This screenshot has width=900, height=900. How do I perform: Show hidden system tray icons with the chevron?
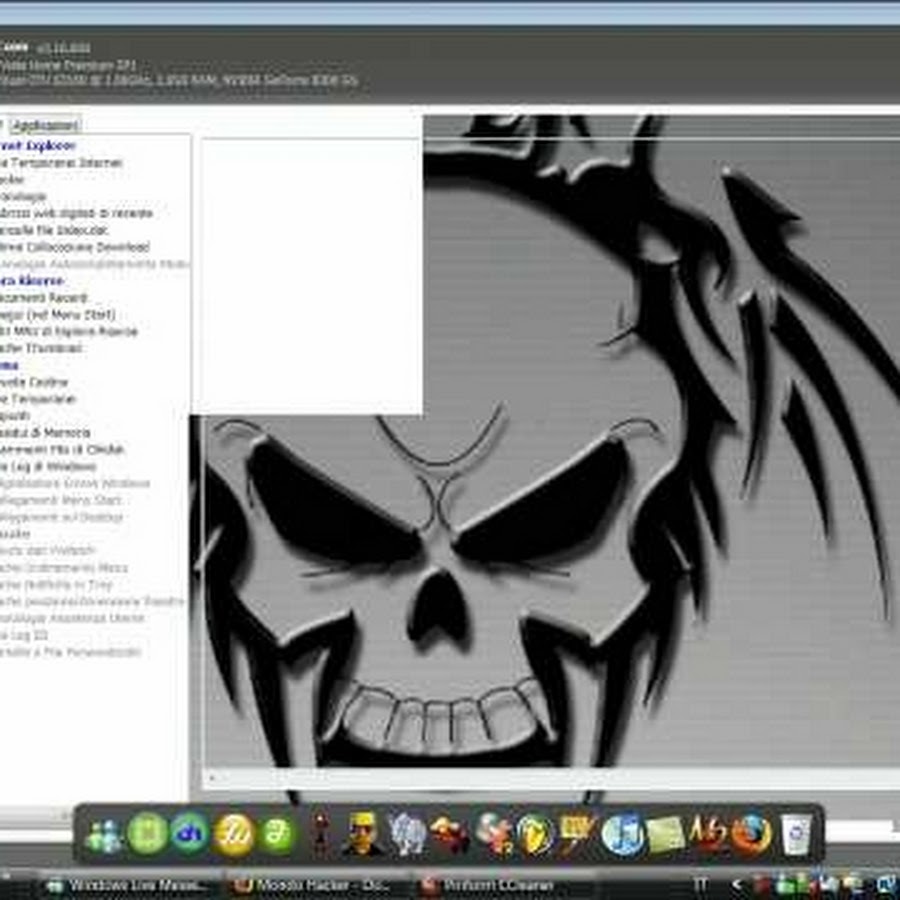tap(736, 885)
